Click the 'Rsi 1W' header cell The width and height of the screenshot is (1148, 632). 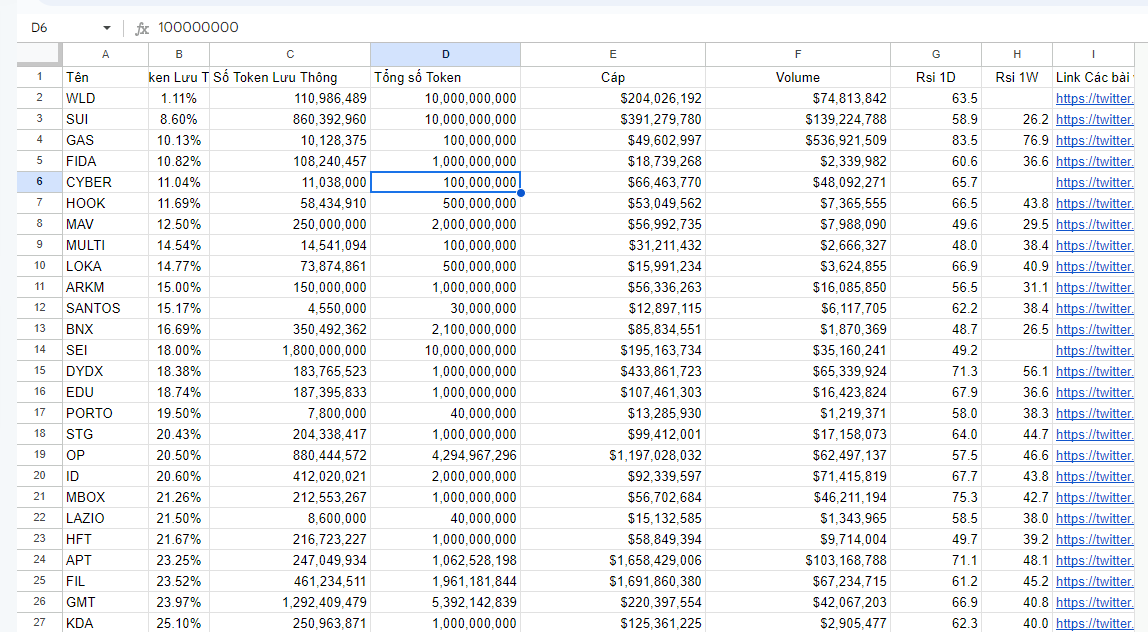pyautogui.click(x=1017, y=78)
